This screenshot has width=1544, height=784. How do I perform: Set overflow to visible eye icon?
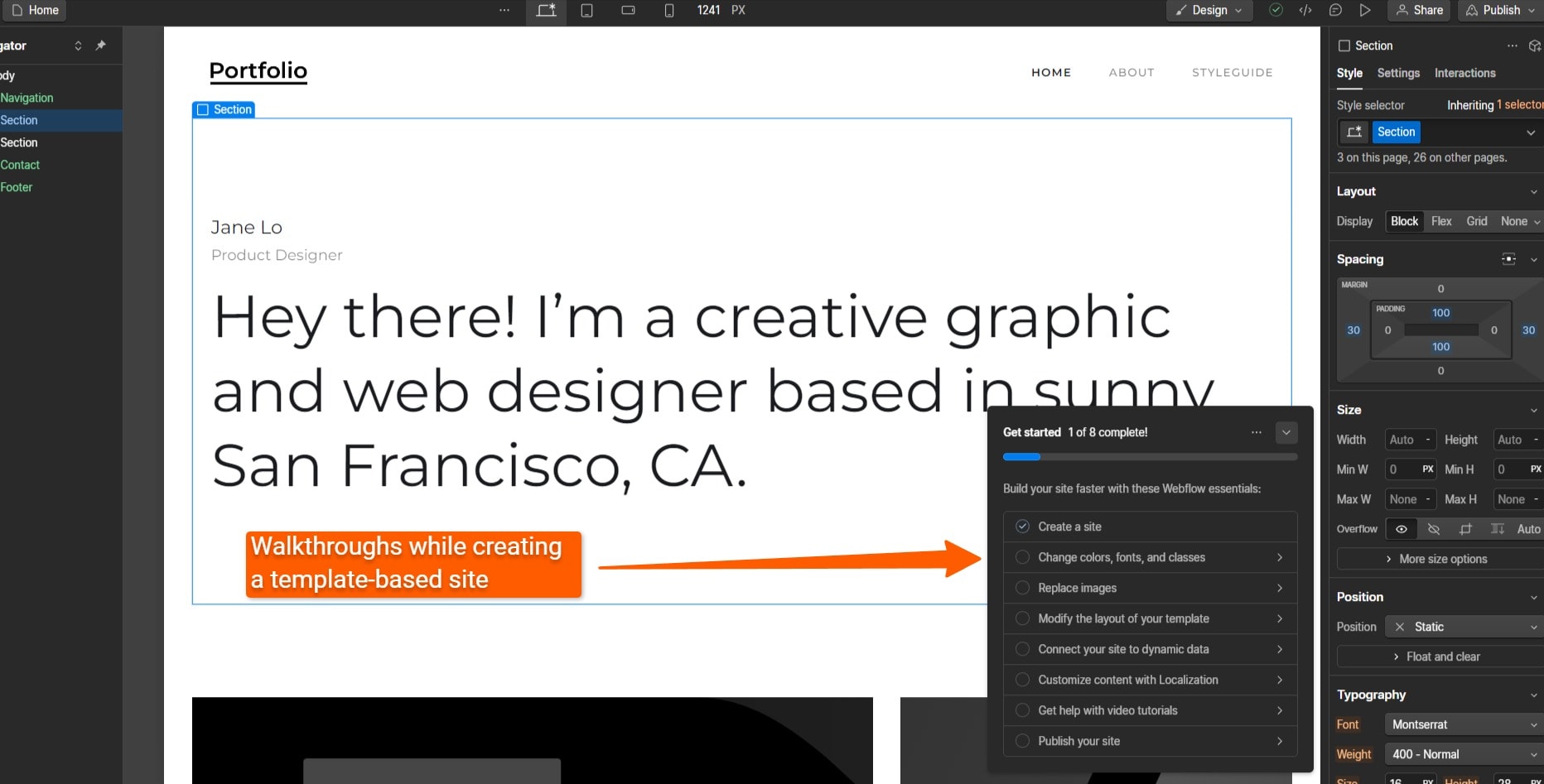[1402, 529]
